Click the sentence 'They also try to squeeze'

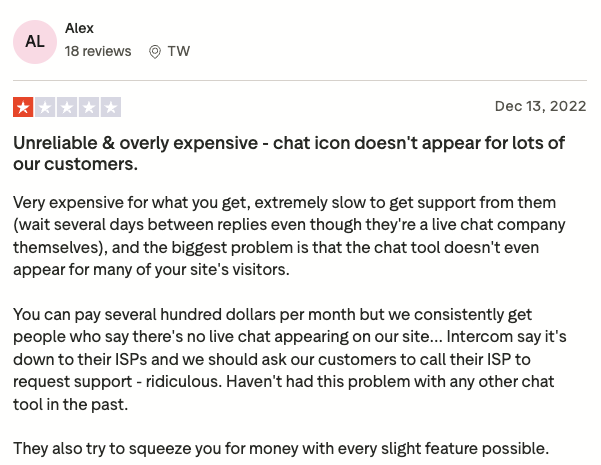point(281,449)
